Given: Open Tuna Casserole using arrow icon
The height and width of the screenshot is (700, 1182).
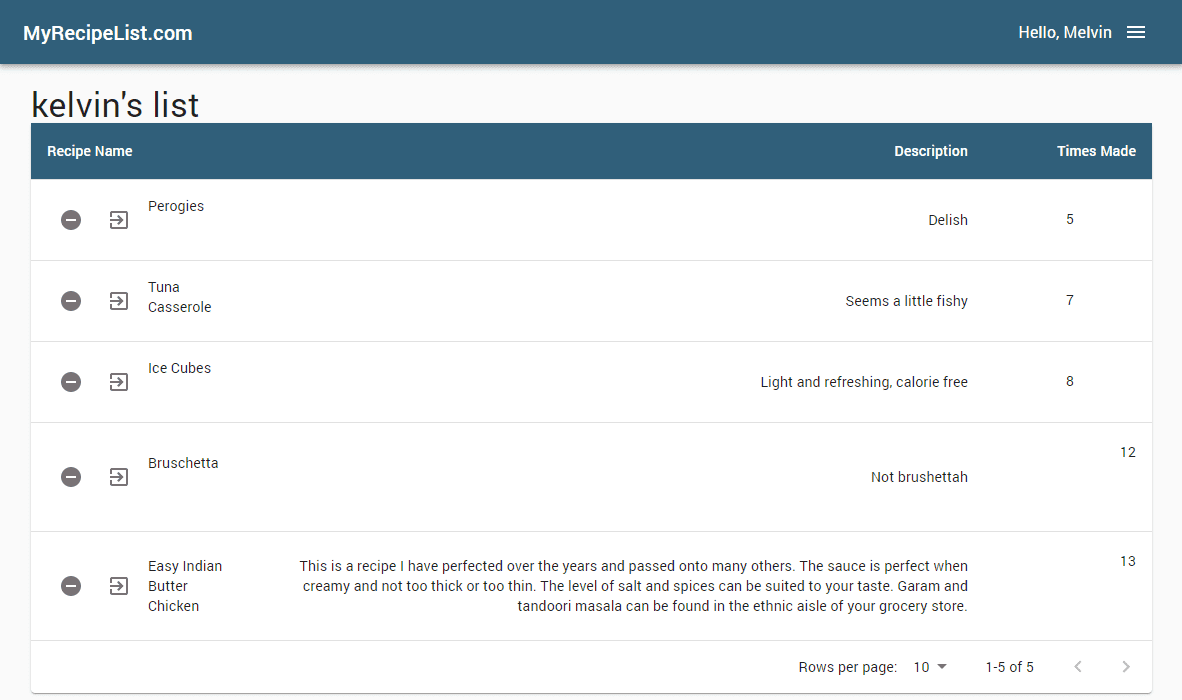Looking at the screenshot, I should coord(119,301).
